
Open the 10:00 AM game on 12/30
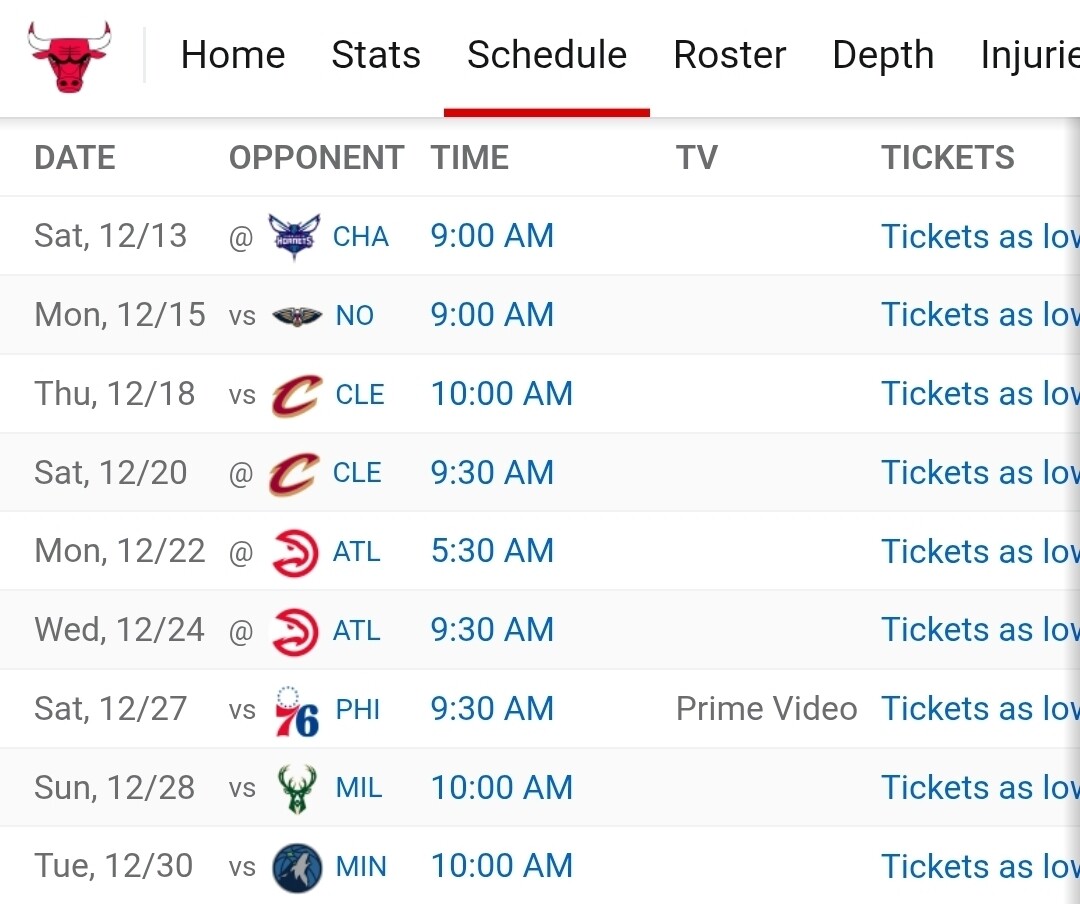(502, 866)
